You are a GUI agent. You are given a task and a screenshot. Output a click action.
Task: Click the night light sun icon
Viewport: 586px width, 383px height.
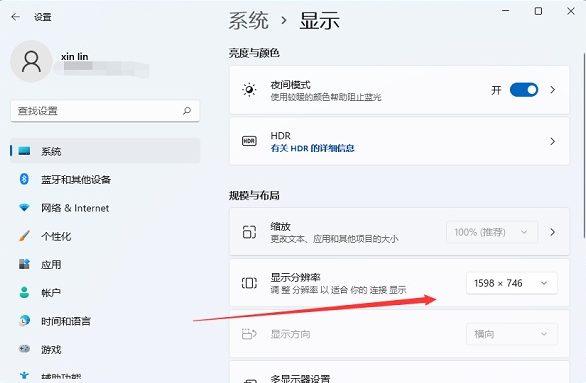tap(249, 90)
